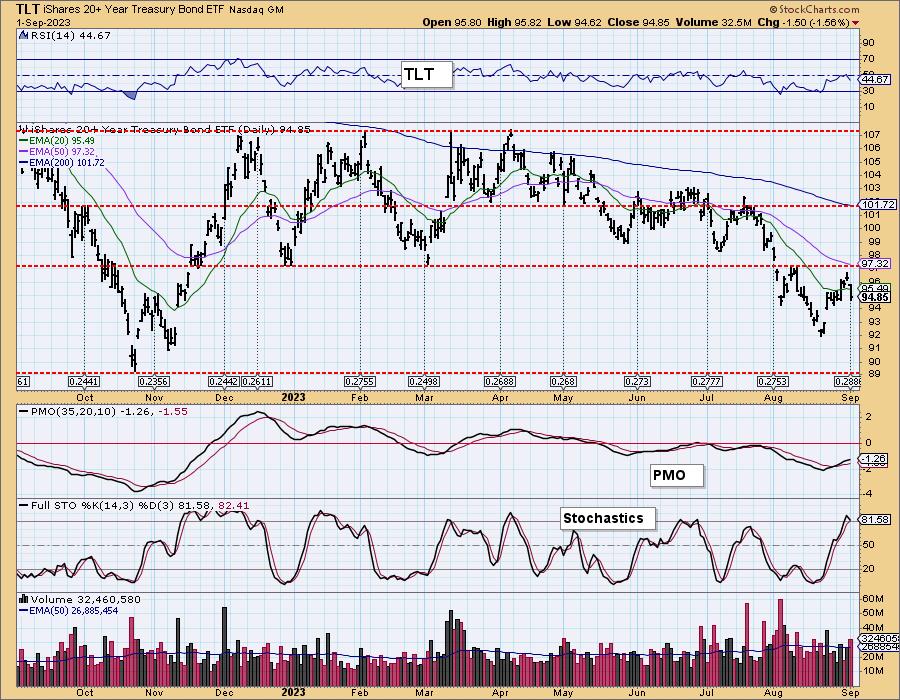The height and width of the screenshot is (700, 900).
Task: Click the EMA(50) 97.32 legend entry
Action: (57, 151)
